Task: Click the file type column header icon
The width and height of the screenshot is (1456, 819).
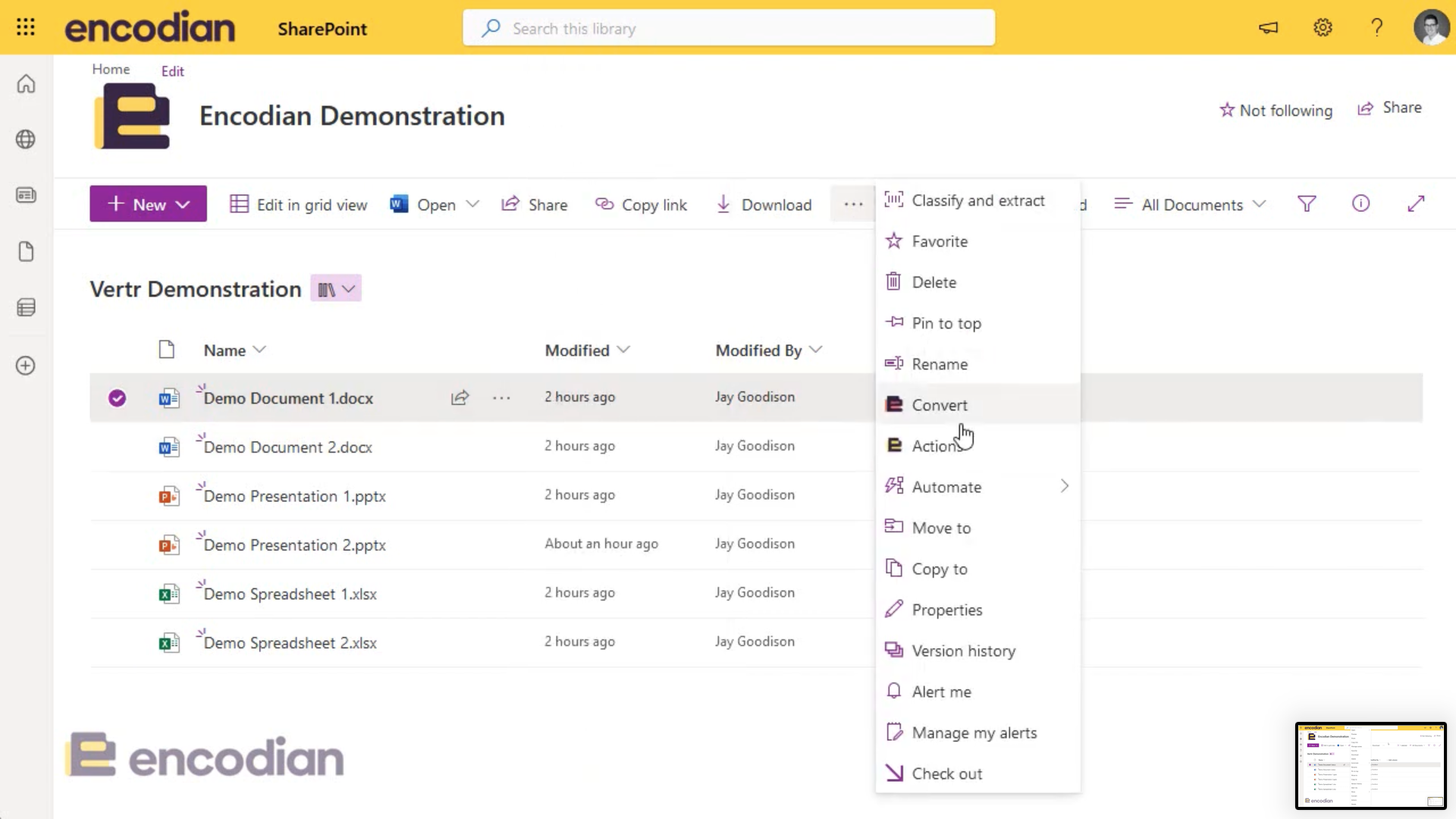Action: point(167,350)
